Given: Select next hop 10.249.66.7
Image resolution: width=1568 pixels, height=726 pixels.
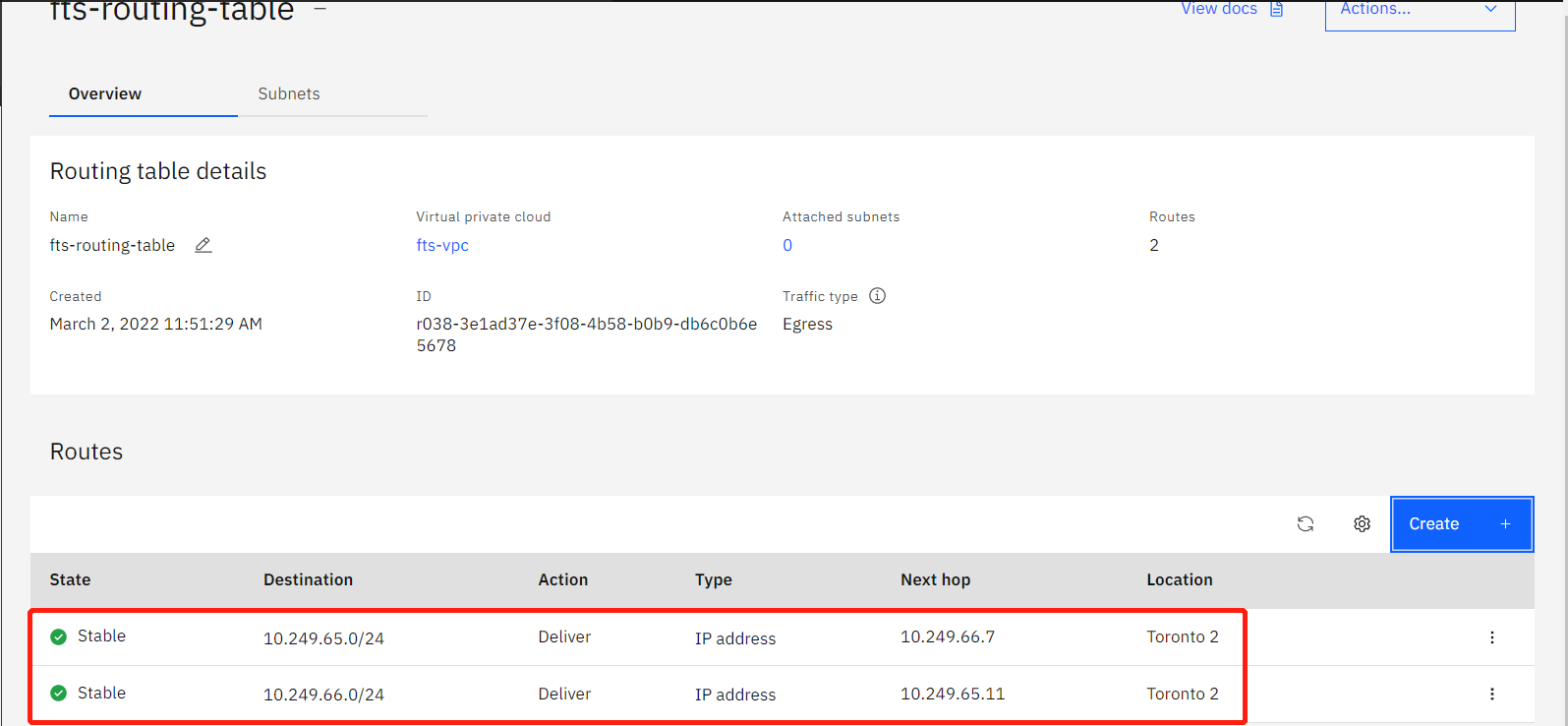Looking at the screenshot, I should 948,637.
